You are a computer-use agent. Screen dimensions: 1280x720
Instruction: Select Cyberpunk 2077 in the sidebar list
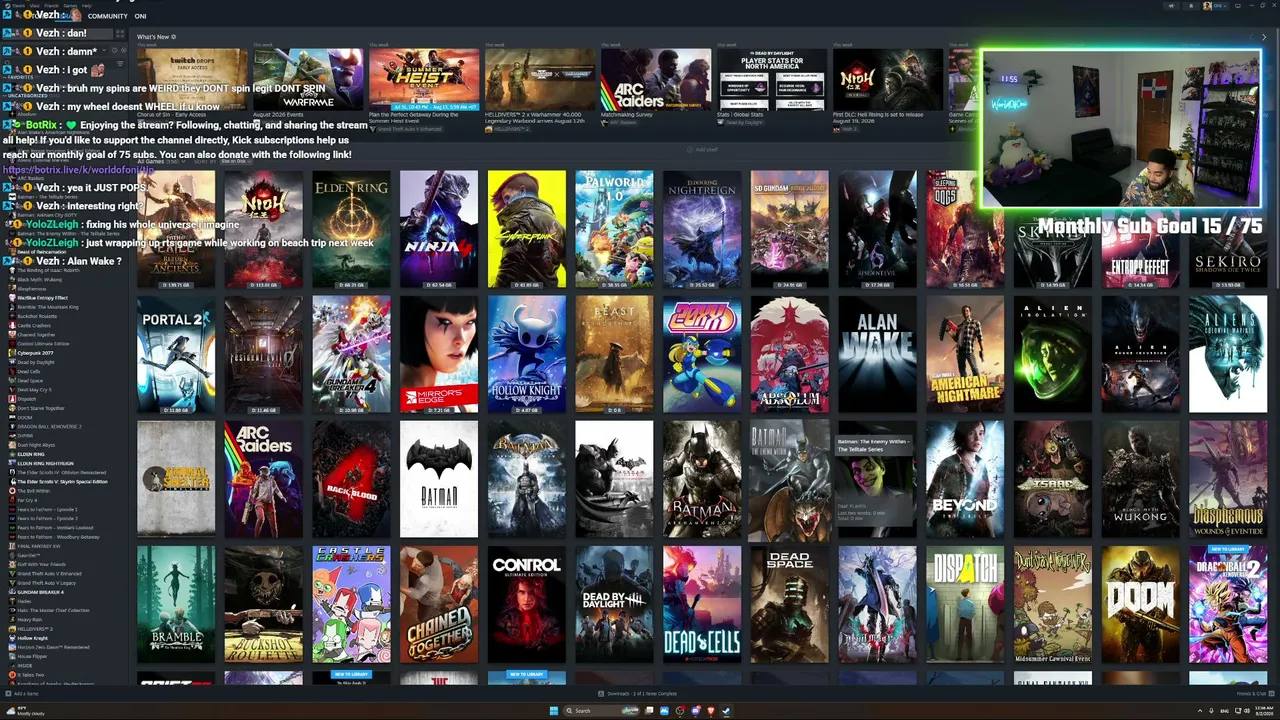[35, 353]
